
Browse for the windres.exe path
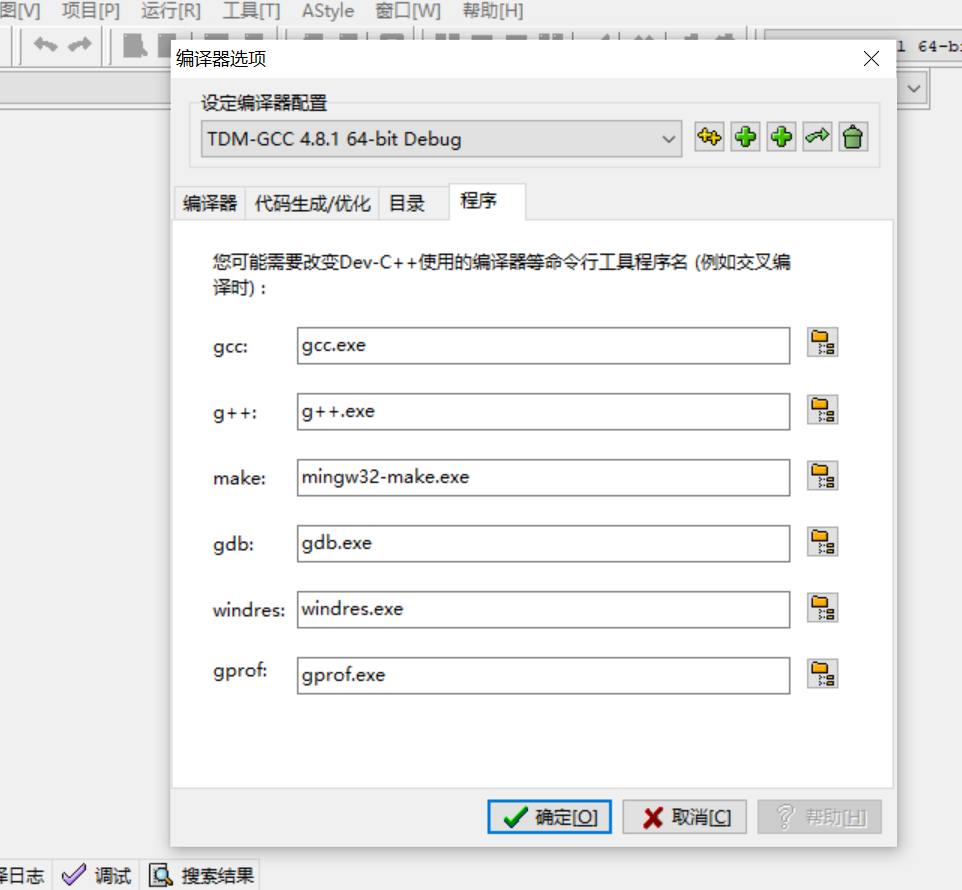tap(822, 607)
